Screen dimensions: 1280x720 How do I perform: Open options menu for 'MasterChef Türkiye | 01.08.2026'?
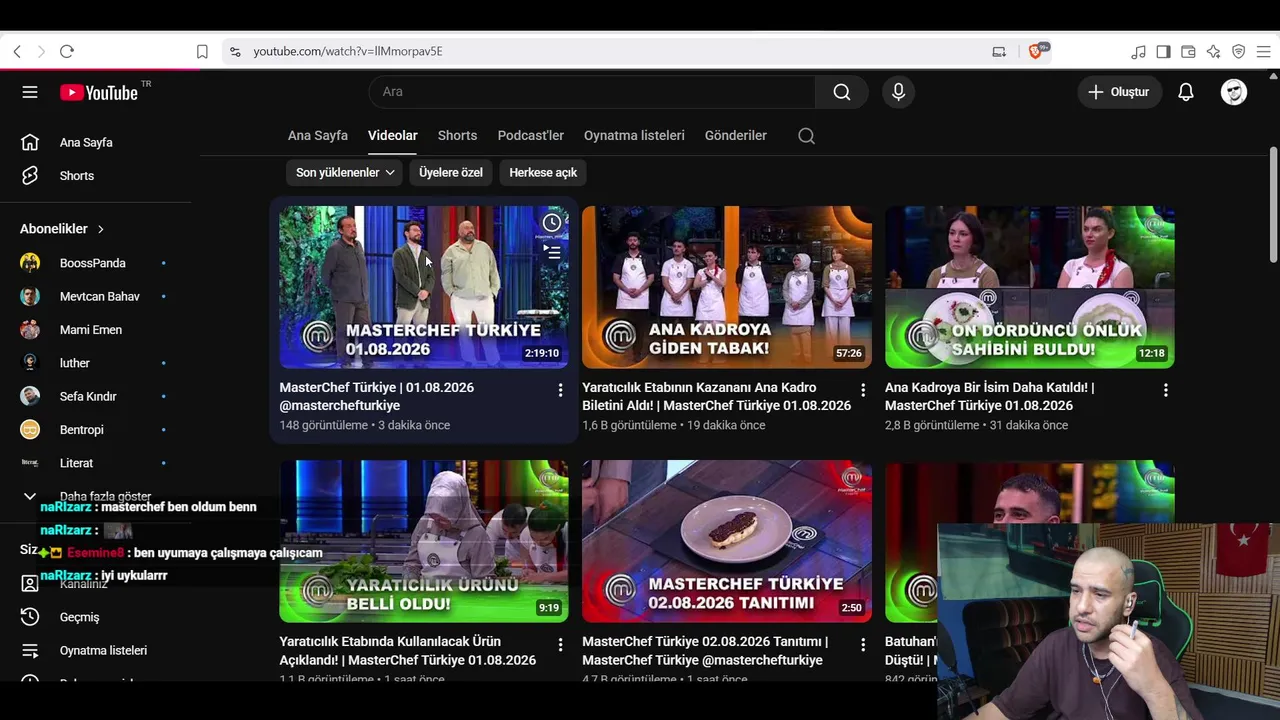pyautogui.click(x=560, y=390)
